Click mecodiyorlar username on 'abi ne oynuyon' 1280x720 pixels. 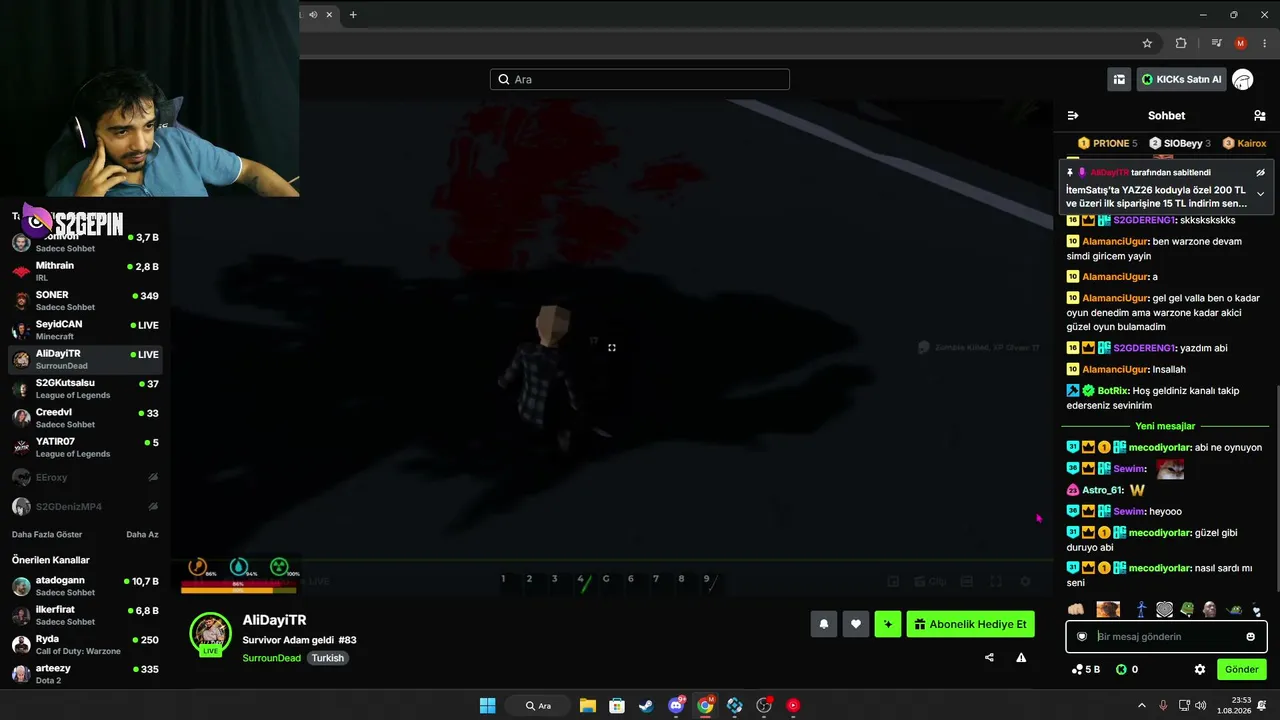tap(1159, 447)
